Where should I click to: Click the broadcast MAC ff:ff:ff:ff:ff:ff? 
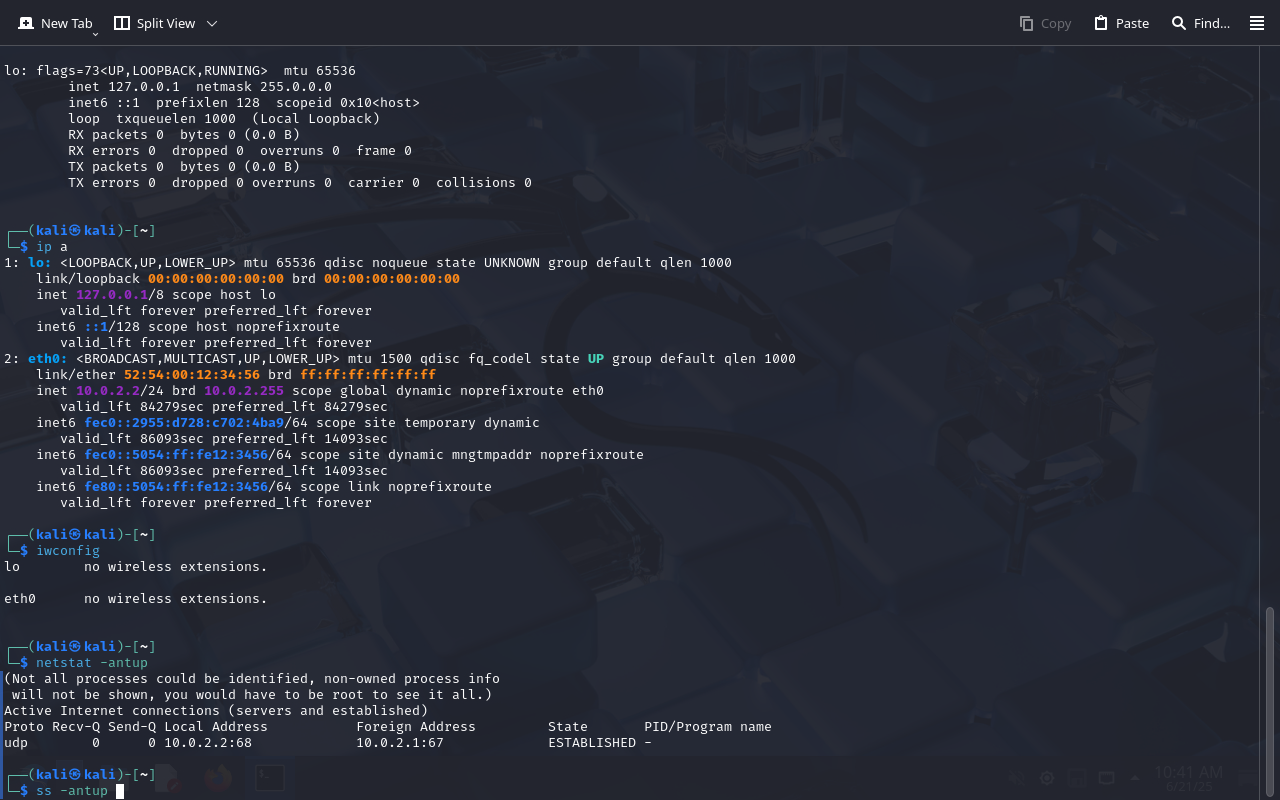(x=368, y=375)
